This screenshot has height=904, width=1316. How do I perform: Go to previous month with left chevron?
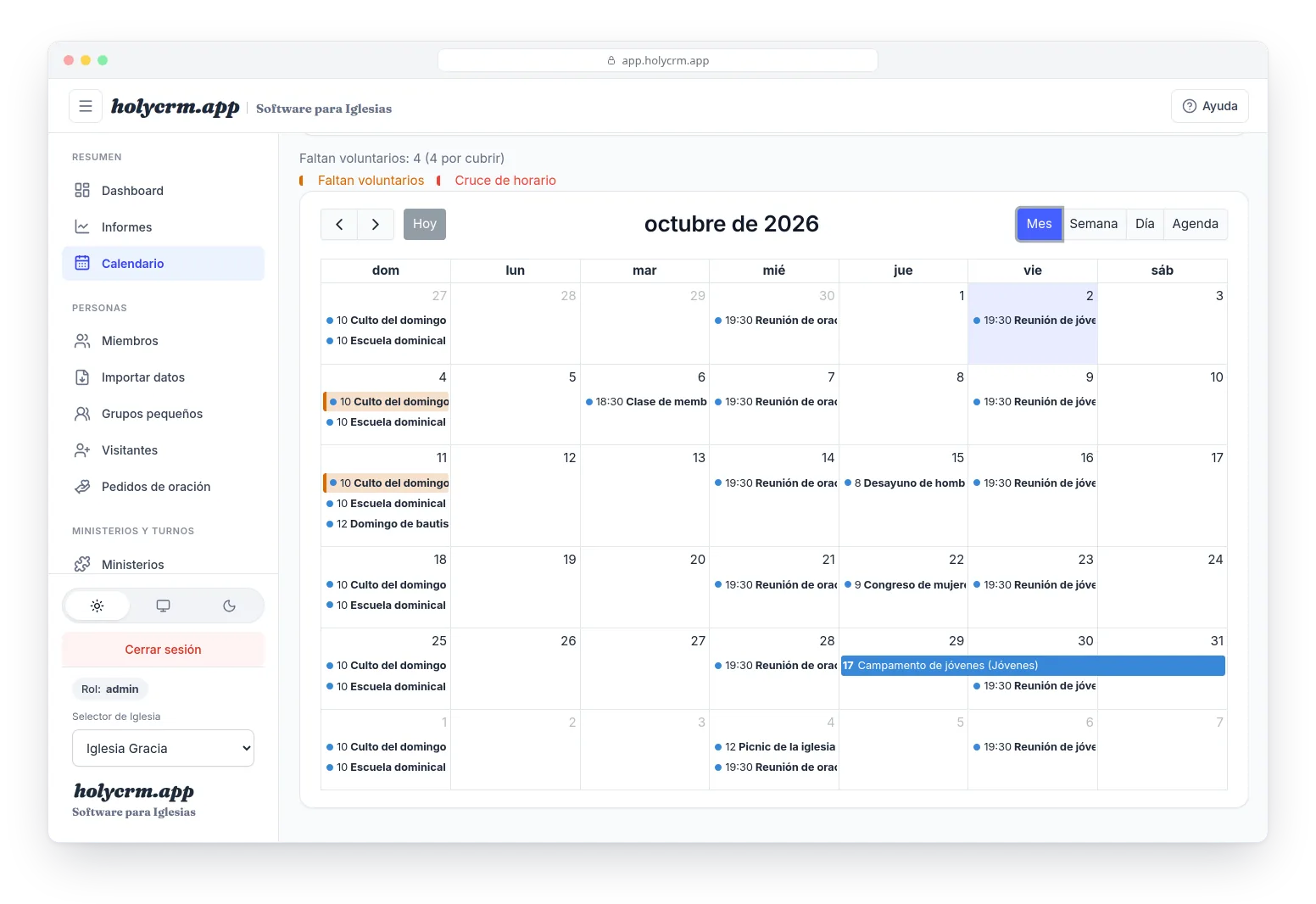pyautogui.click(x=339, y=224)
